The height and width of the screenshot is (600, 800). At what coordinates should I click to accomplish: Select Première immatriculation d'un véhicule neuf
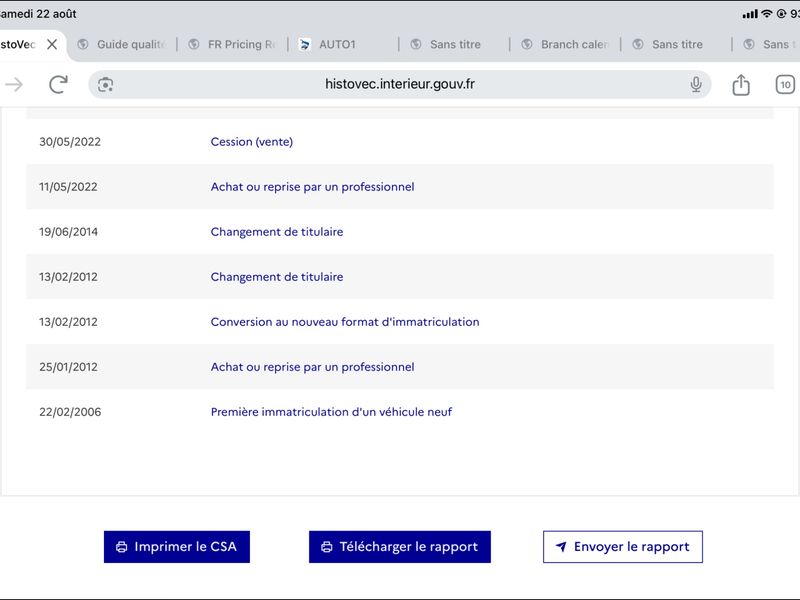click(x=331, y=412)
